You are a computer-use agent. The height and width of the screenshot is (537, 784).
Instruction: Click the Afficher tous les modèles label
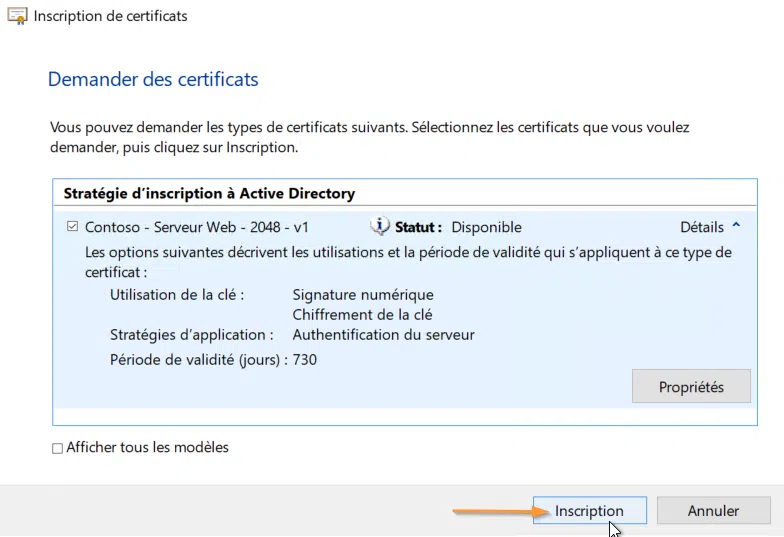[147, 448]
